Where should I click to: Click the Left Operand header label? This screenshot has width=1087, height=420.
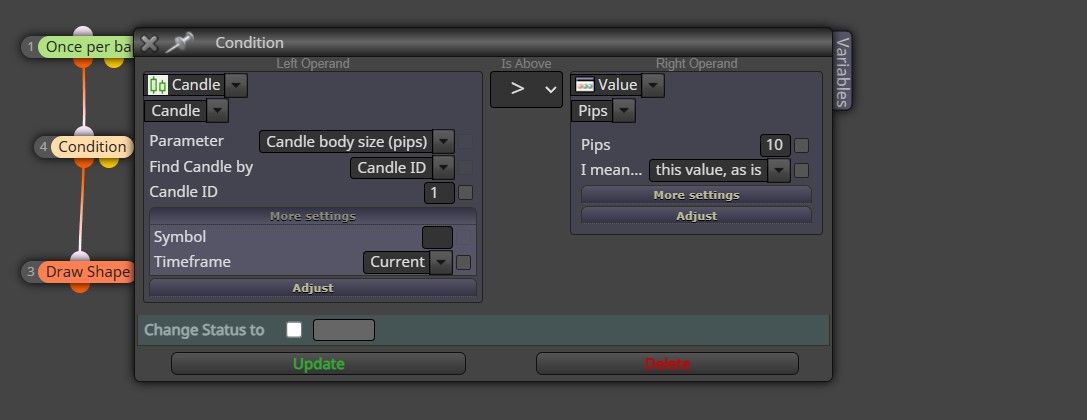pos(313,64)
